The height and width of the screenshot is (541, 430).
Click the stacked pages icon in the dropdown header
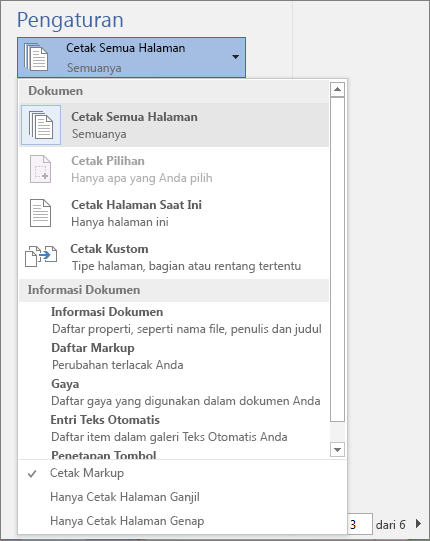click(36, 57)
